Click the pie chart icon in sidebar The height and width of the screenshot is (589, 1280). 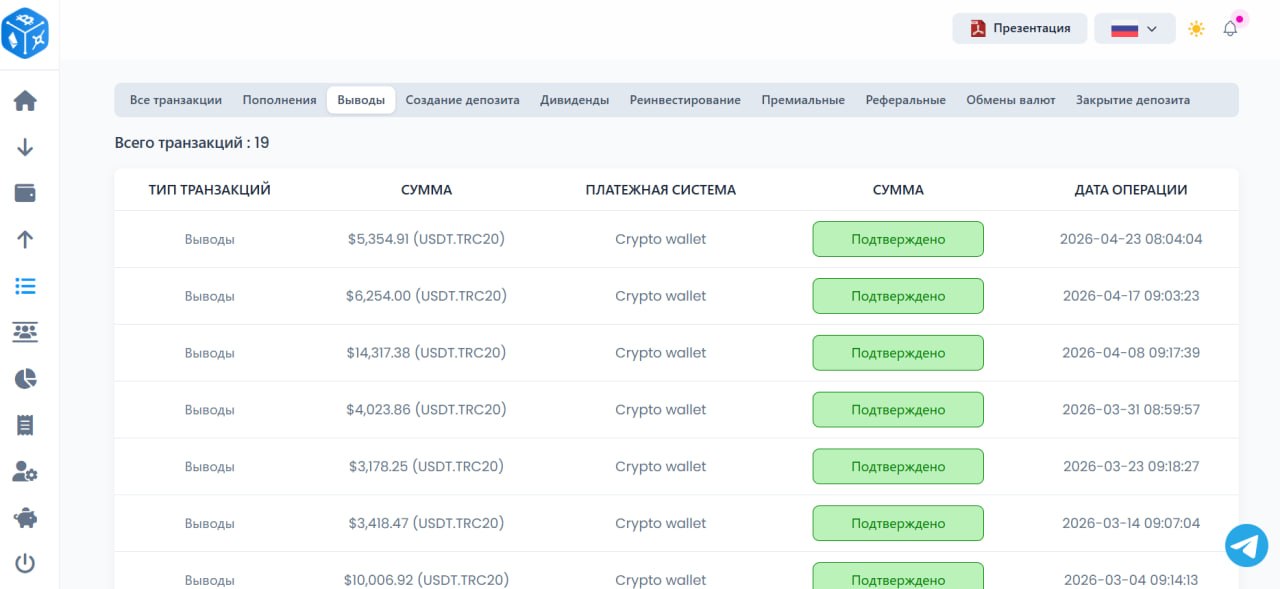point(25,378)
